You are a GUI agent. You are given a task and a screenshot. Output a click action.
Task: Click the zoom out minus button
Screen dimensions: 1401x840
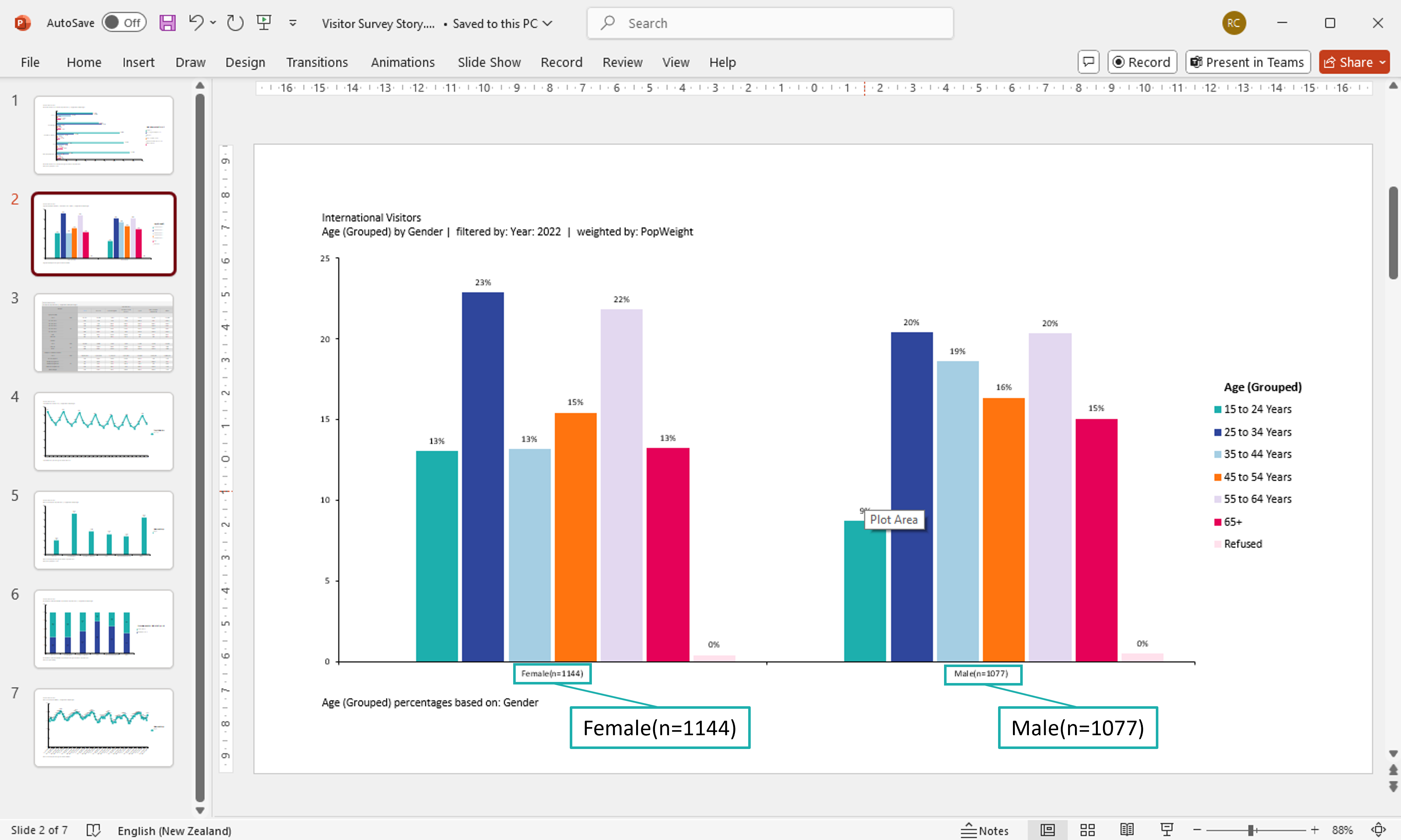[1197, 830]
